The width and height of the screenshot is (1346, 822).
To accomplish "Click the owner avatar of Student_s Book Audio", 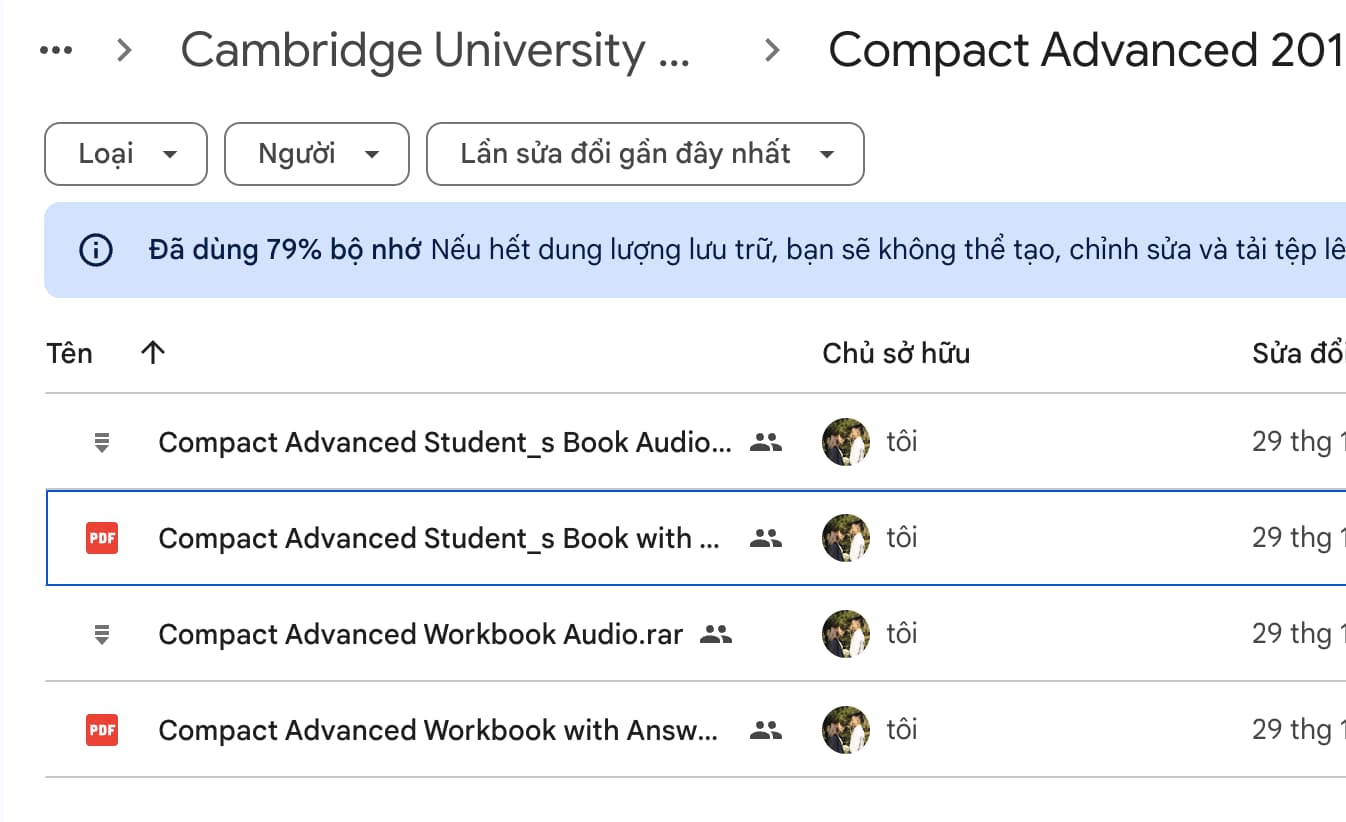I will coord(845,442).
